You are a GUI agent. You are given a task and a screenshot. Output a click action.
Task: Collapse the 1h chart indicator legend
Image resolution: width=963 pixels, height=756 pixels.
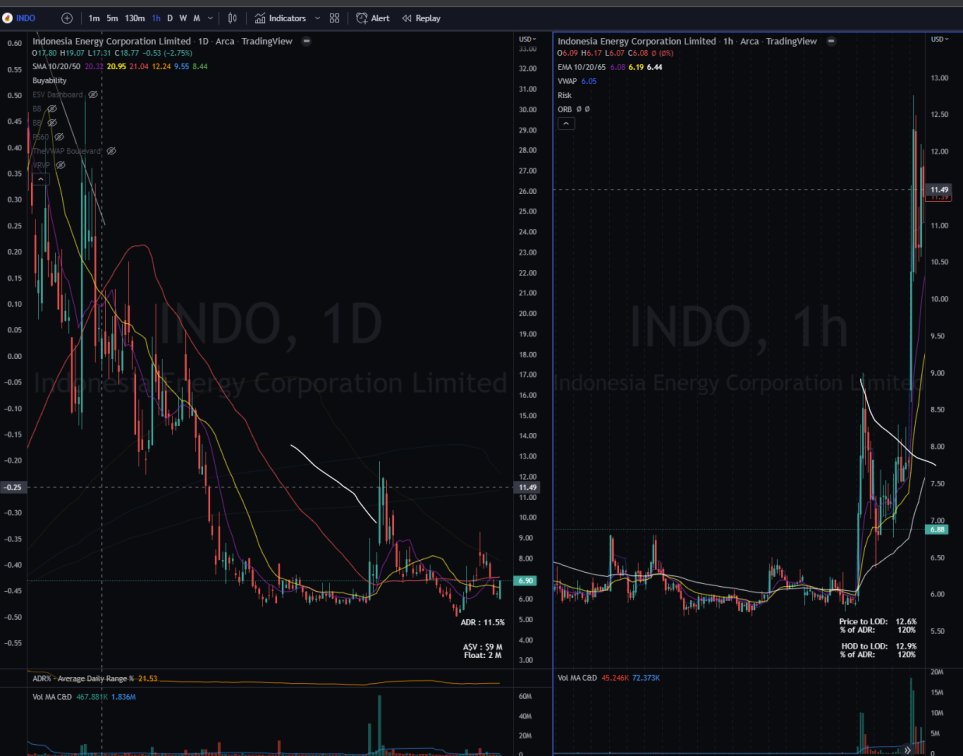566,123
